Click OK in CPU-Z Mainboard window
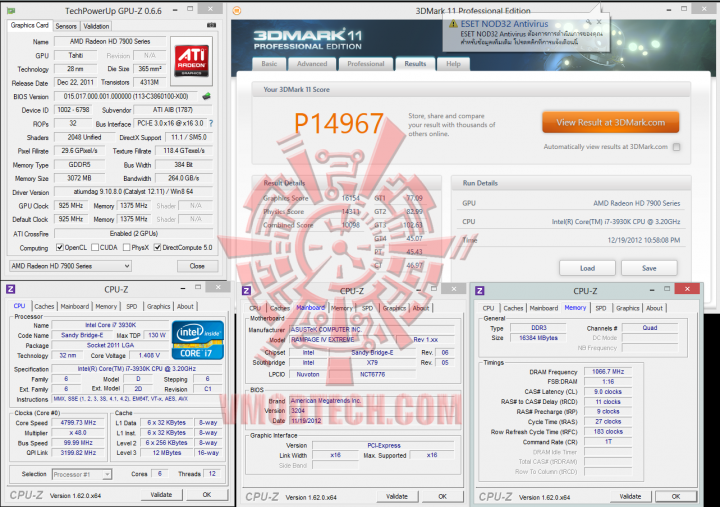 coord(443,496)
